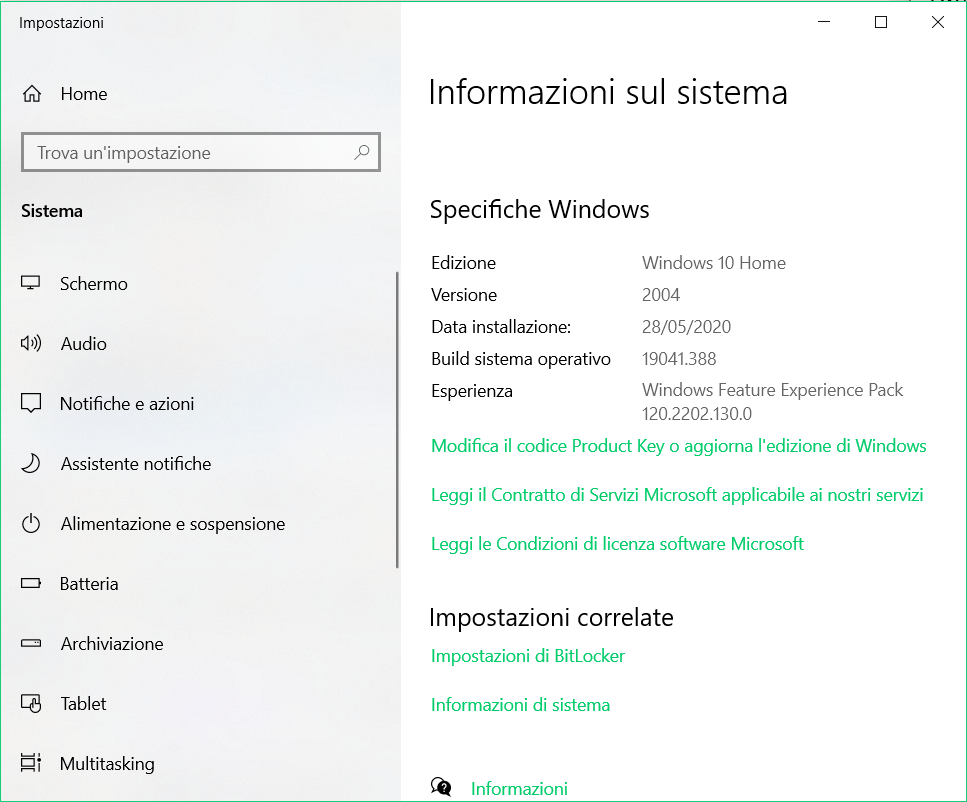Click the Multitasking icon
The height and width of the screenshot is (802, 967).
tap(31, 763)
